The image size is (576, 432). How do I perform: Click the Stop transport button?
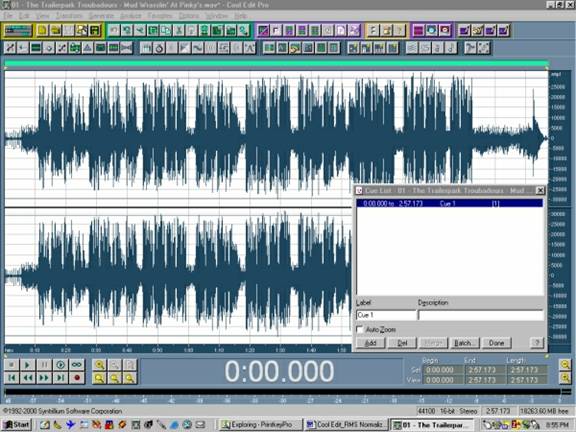(11, 364)
